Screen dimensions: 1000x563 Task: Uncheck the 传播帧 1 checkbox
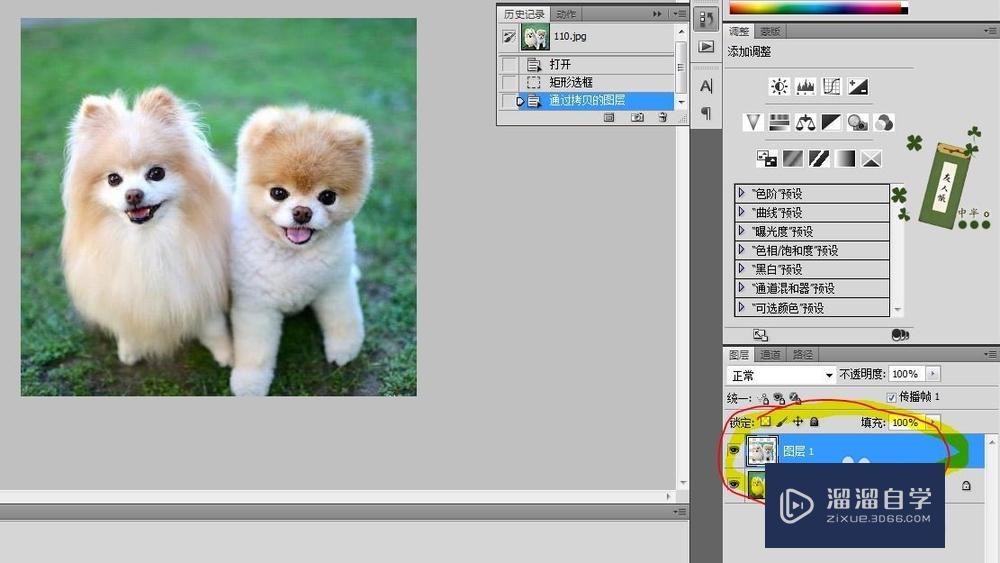coord(892,397)
